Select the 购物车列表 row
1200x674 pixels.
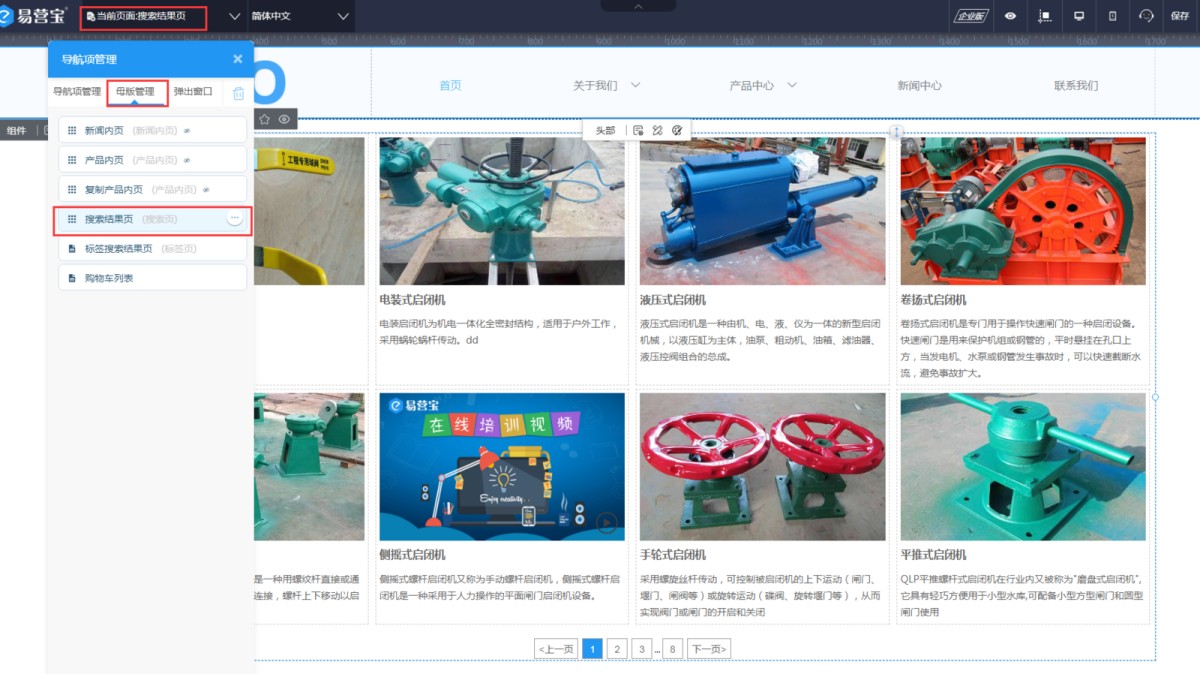[x=152, y=278]
